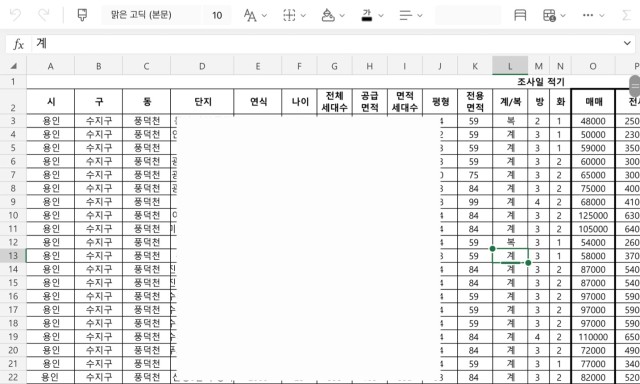The height and width of the screenshot is (384, 640).
Task: Open the font size formatting icon
Action: pyautogui.click(x=250, y=16)
